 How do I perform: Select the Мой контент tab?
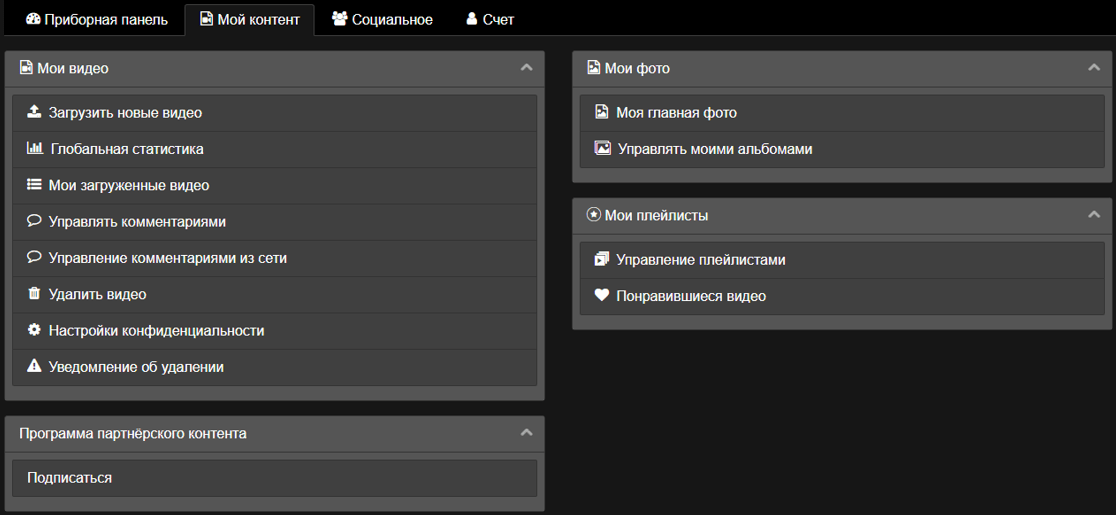(x=249, y=19)
